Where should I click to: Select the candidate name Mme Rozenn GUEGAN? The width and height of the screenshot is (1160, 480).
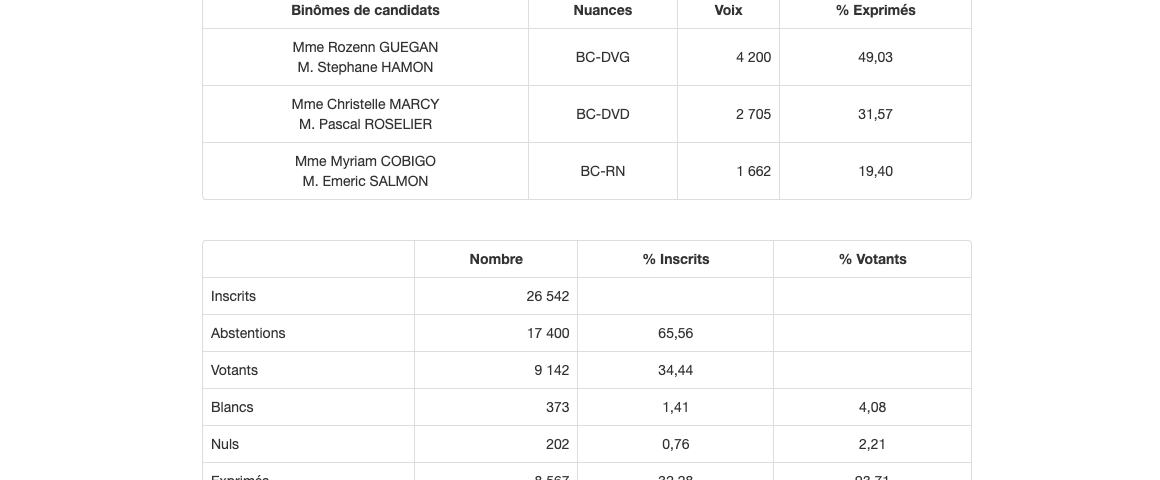[x=365, y=47]
